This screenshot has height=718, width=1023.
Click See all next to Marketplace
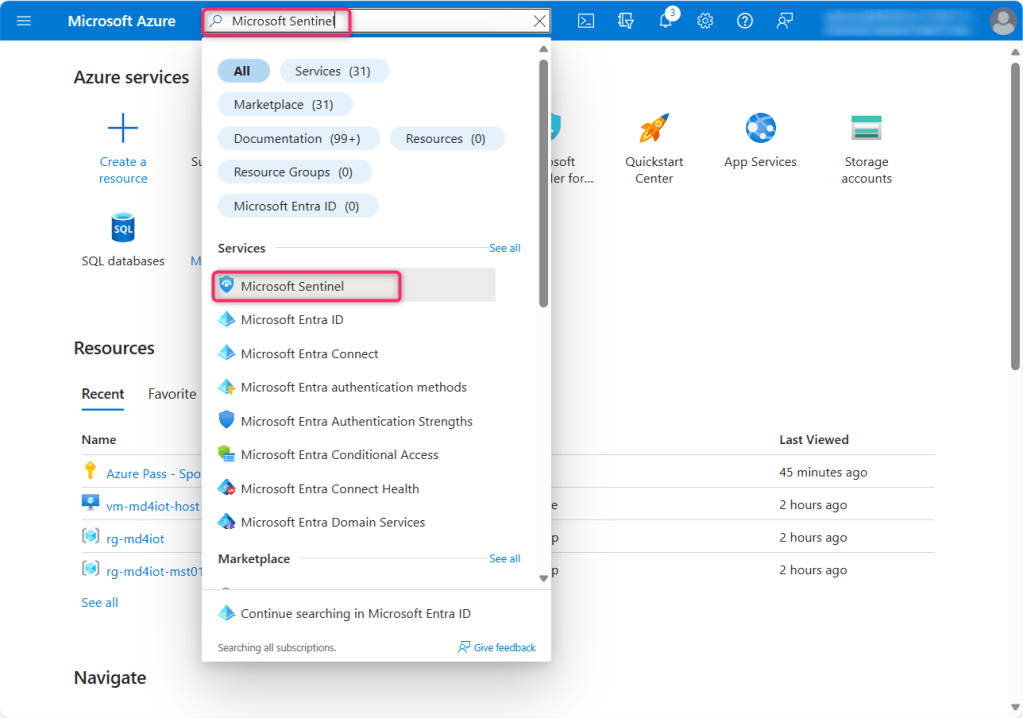tap(504, 559)
